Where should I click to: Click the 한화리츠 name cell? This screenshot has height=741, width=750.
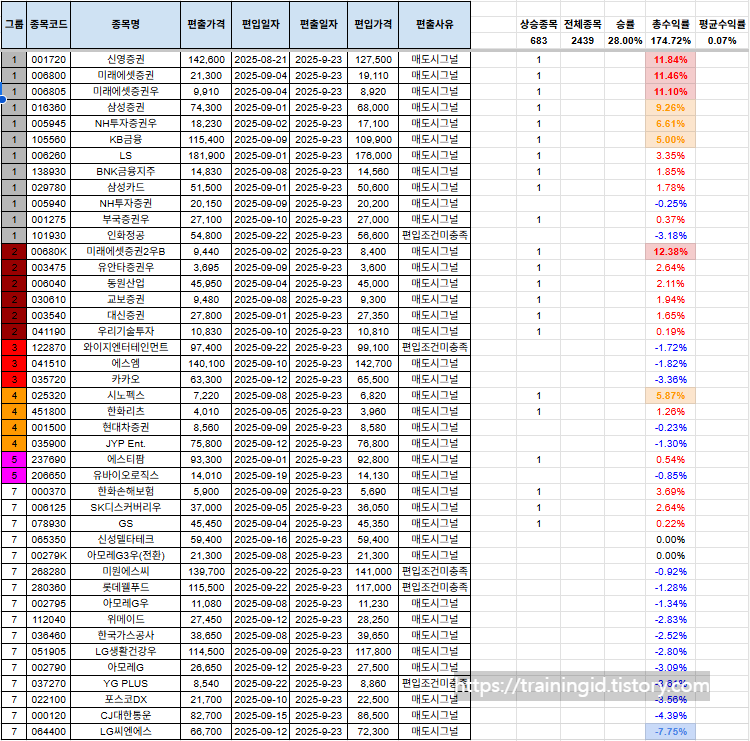[x=125, y=412]
